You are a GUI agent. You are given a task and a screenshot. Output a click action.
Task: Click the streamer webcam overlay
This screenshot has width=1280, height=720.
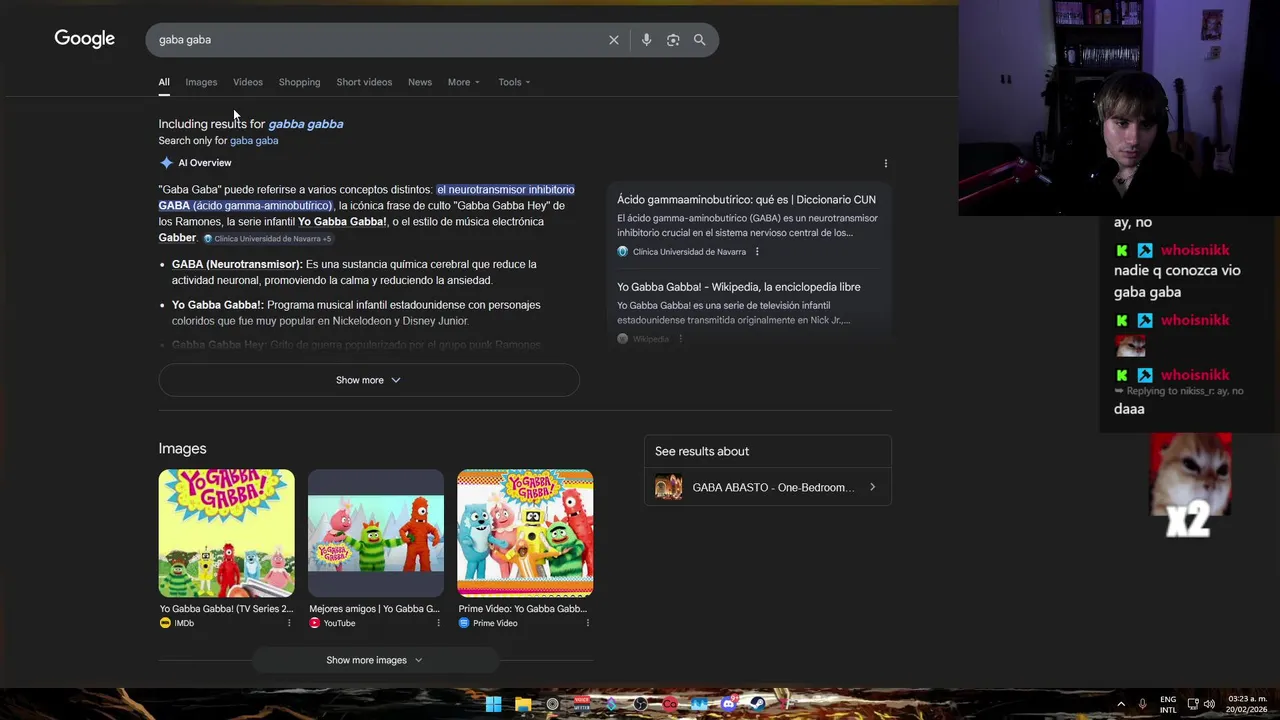pos(1119,107)
